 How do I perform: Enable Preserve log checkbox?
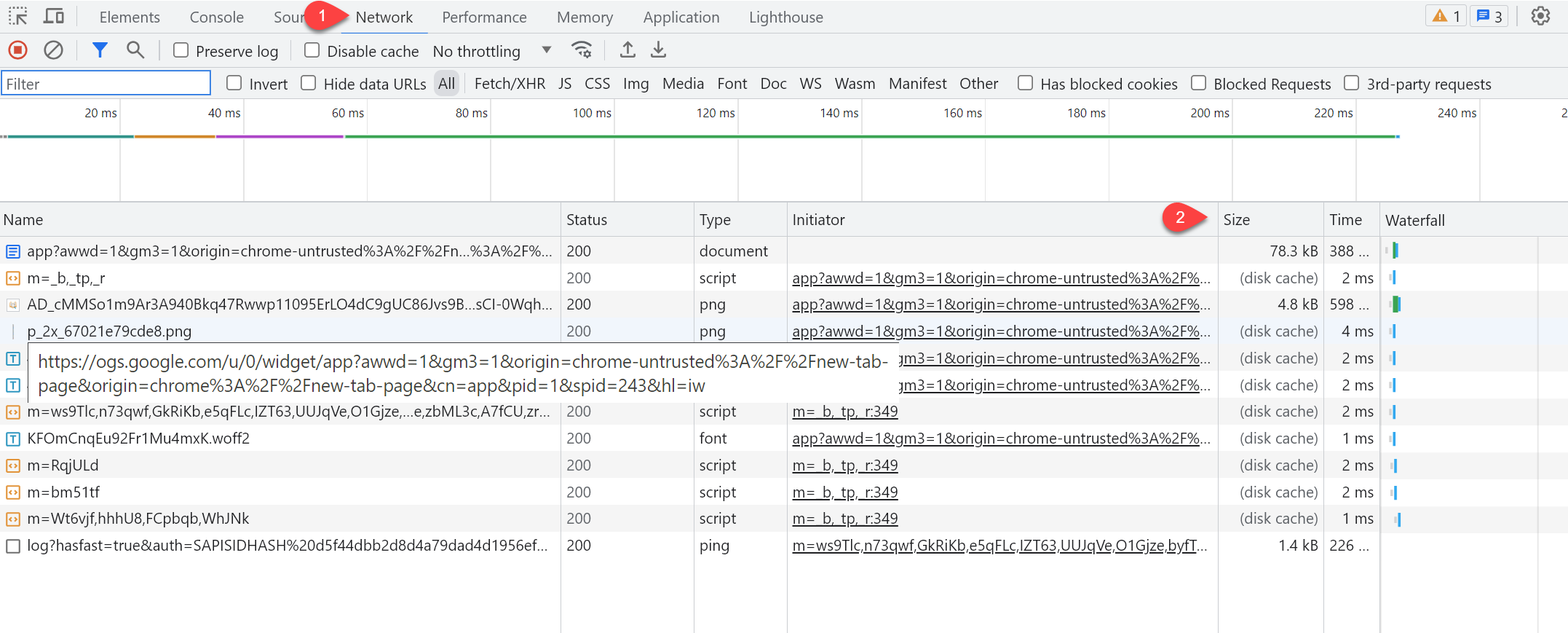click(181, 50)
